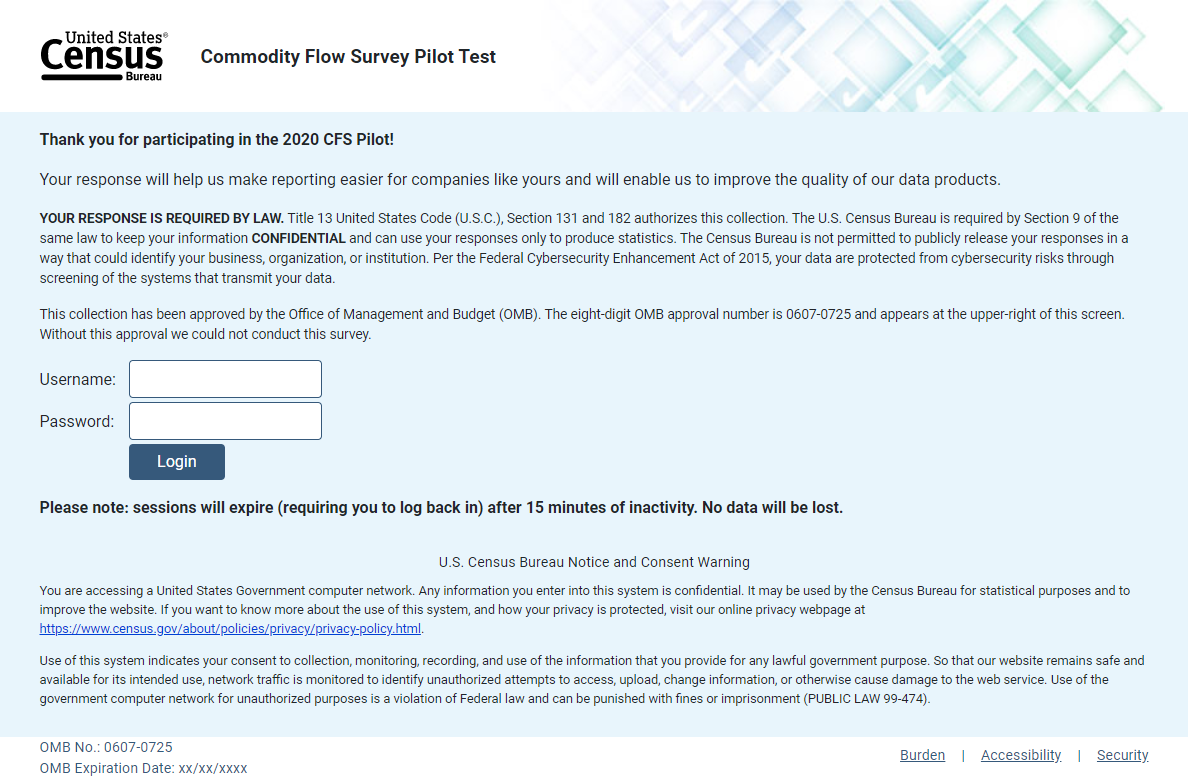Viewport: 1188px width, 779px height.
Task: Open the Burden link in footer
Action: [922, 755]
